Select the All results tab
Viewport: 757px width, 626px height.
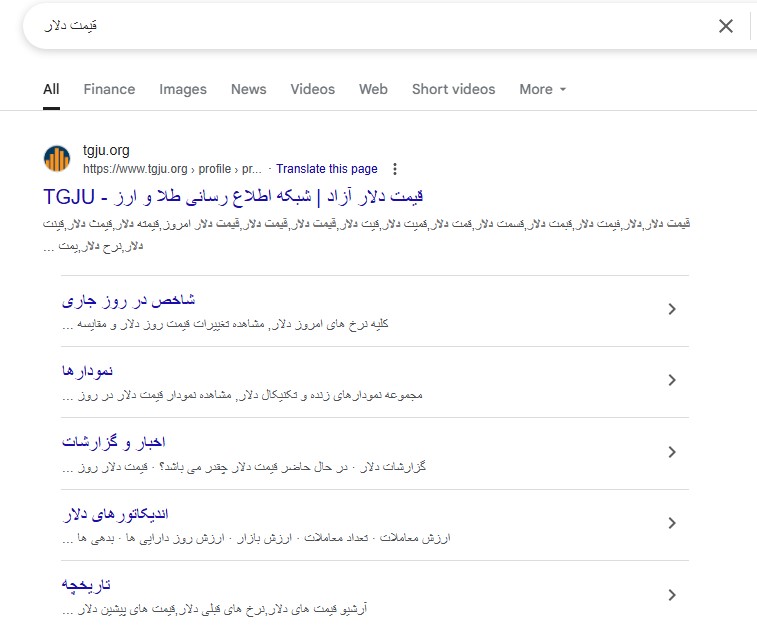pos(51,89)
